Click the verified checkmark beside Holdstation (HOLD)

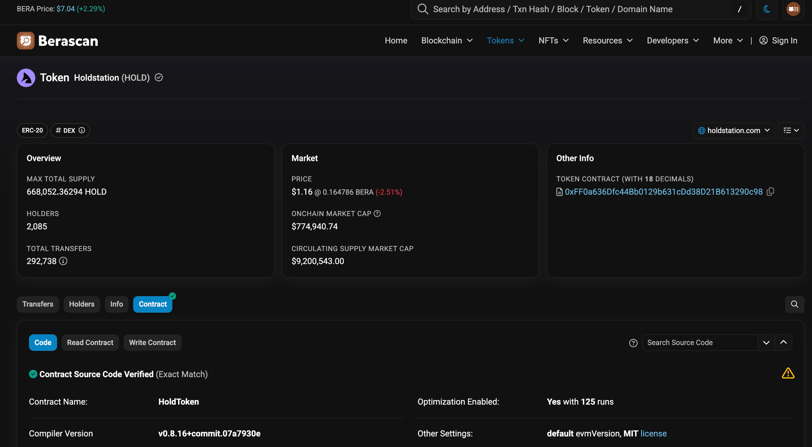pyautogui.click(x=159, y=77)
